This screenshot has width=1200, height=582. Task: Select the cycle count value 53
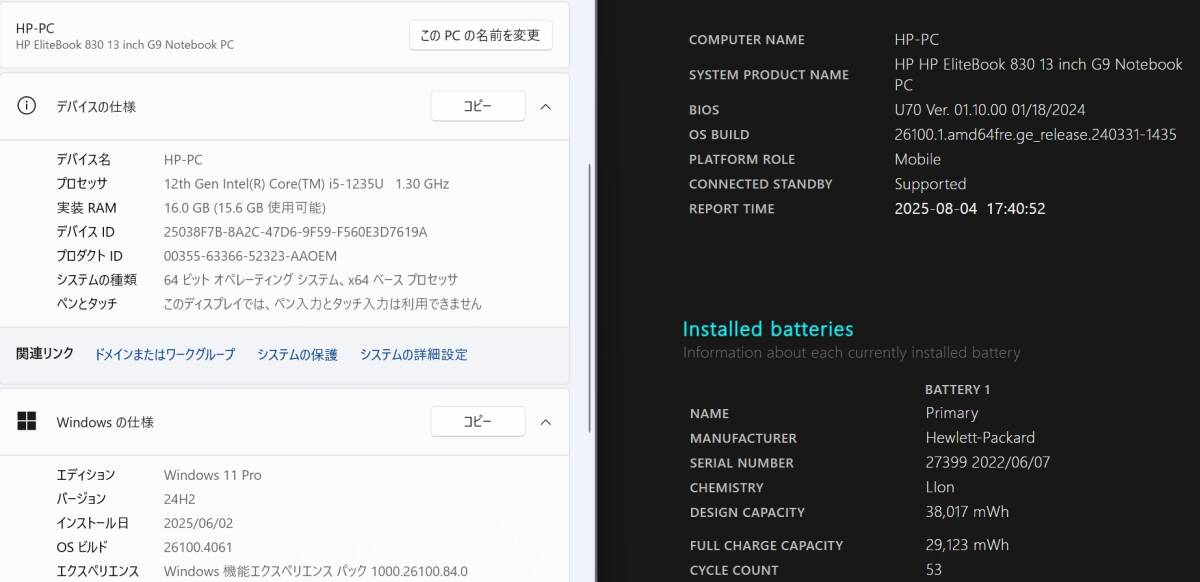(934, 570)
